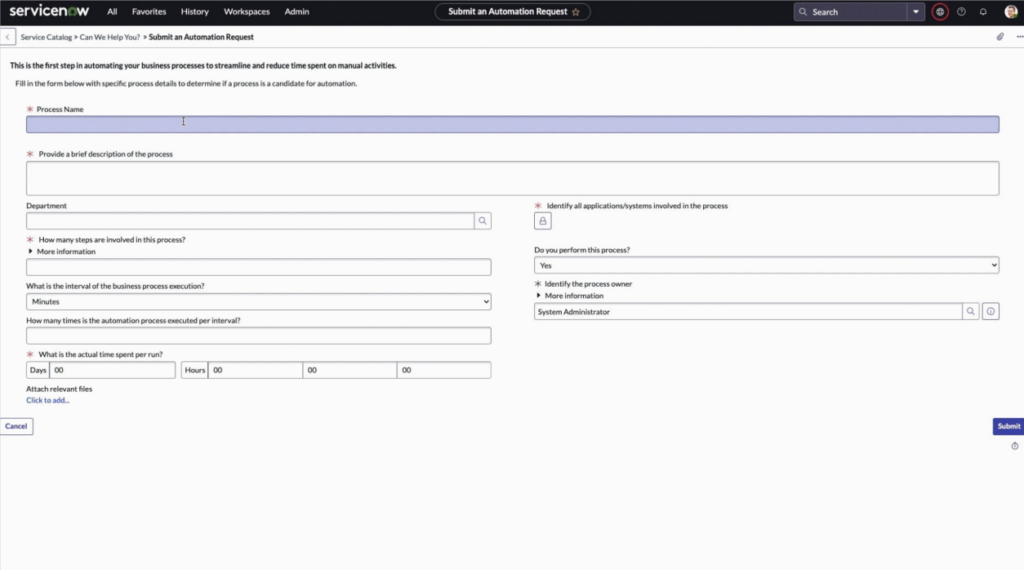The height and width of the screenshot is (570, 1024).
Task: Open the 'Do you perform this process?' dropdown
Action: (x=766, y=265)
